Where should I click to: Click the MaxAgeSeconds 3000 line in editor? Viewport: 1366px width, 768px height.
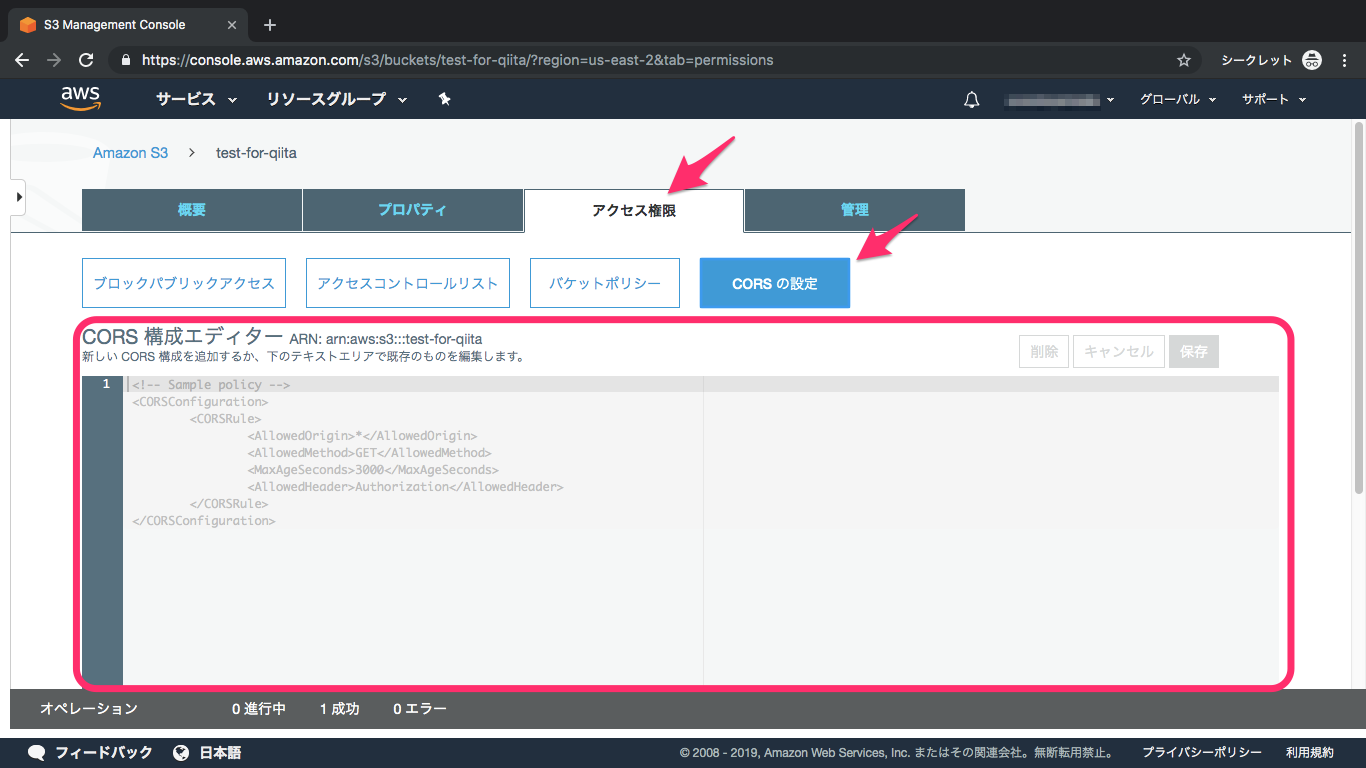373,470
